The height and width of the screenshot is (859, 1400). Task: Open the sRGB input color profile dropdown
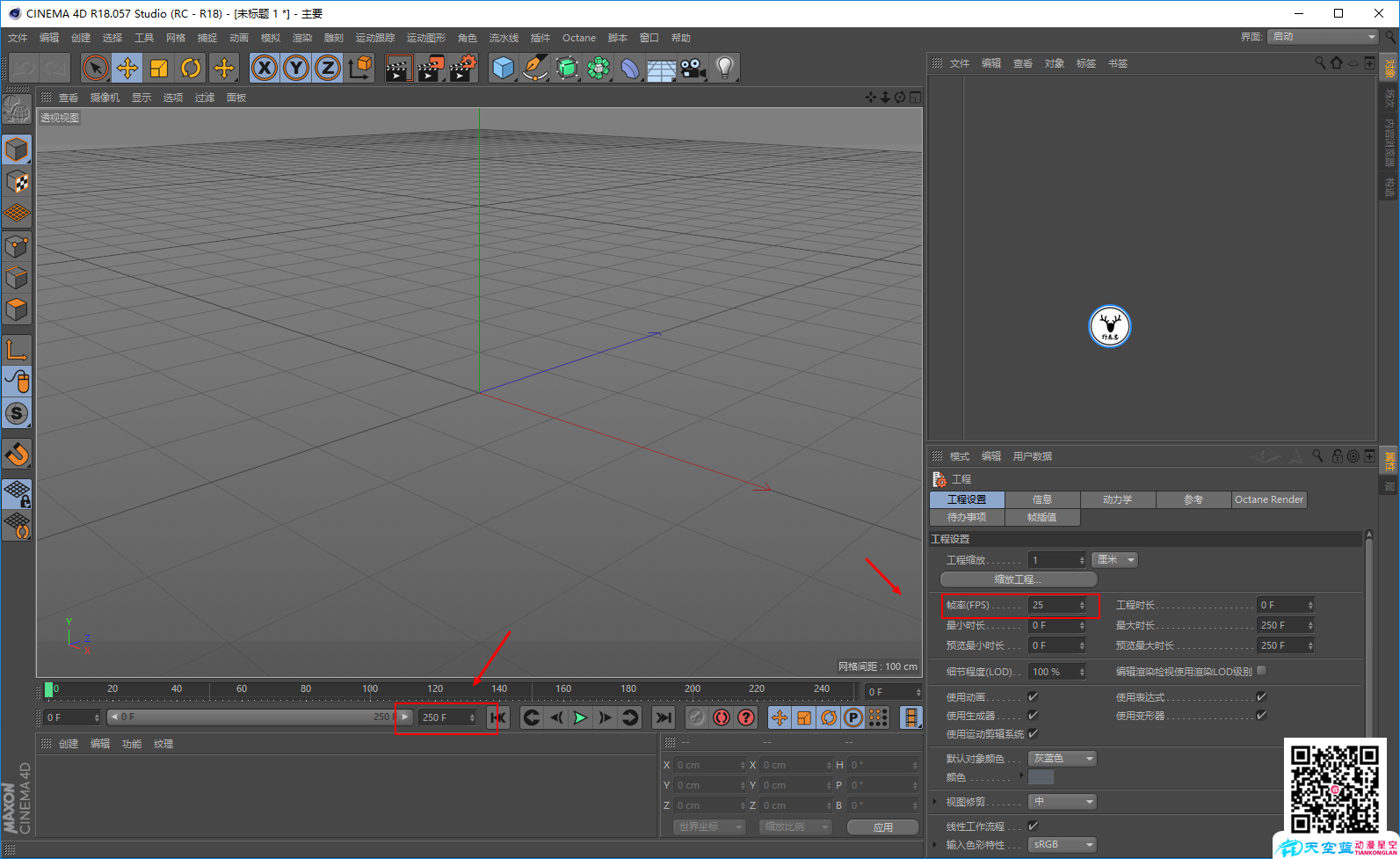point(1063,845)
